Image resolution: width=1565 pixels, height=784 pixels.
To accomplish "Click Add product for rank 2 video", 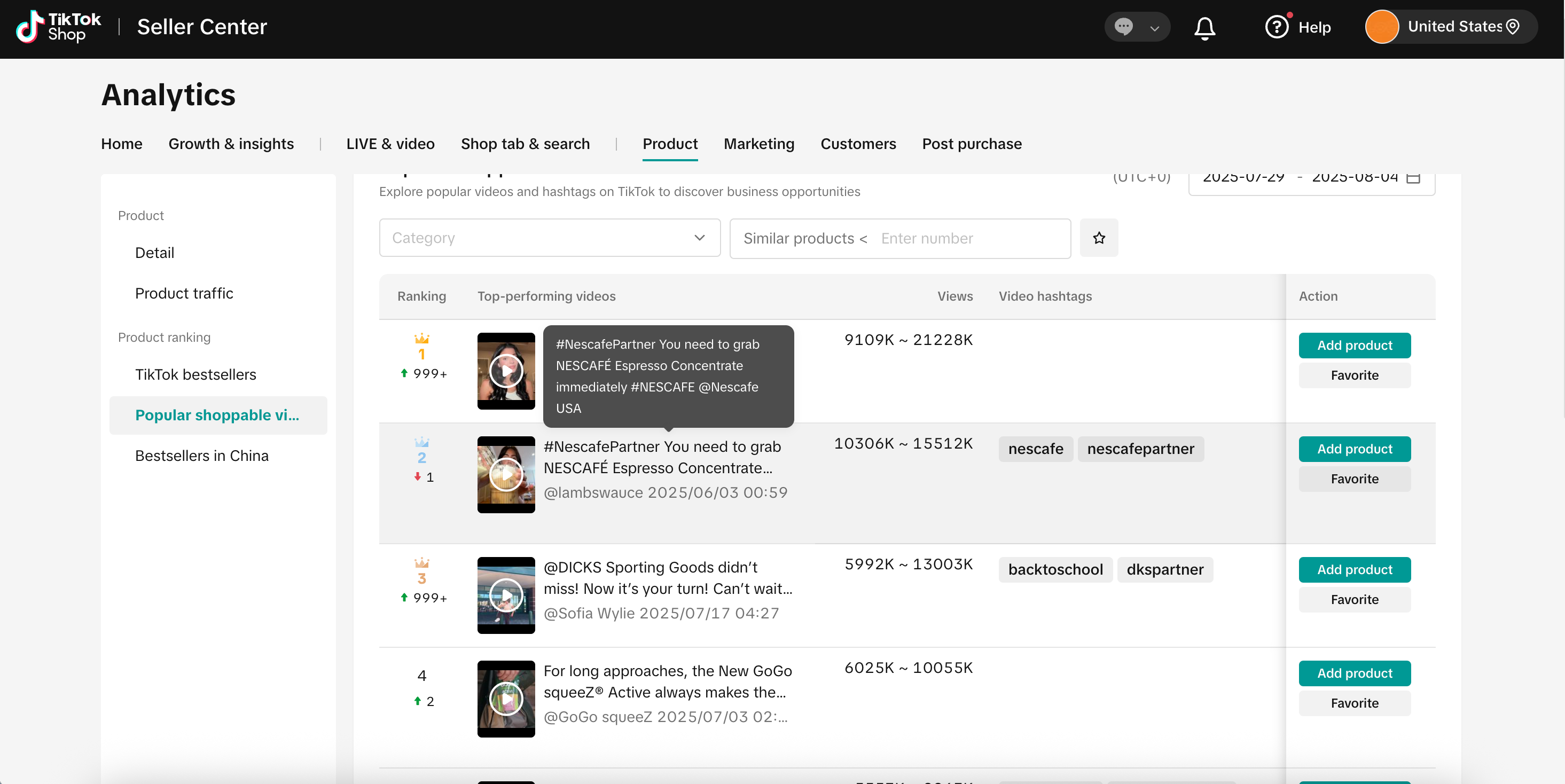I will point(1354,449).
